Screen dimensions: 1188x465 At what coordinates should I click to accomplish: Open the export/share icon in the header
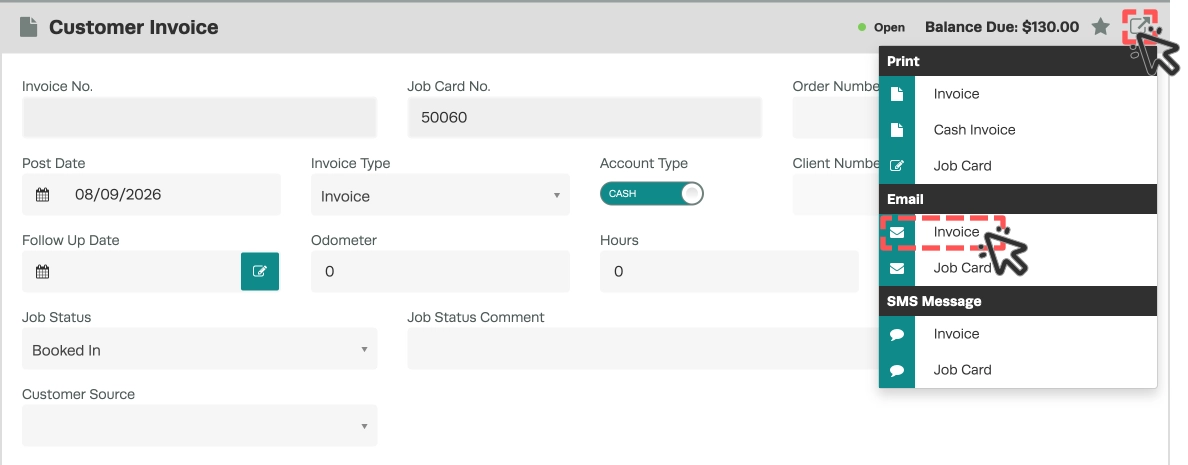(1139, 27)
